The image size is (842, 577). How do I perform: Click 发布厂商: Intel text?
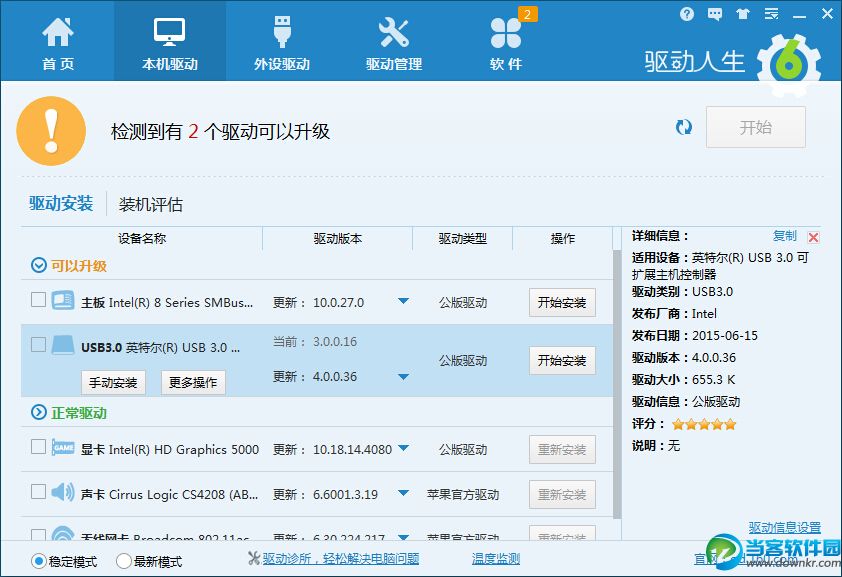point(674,314)
